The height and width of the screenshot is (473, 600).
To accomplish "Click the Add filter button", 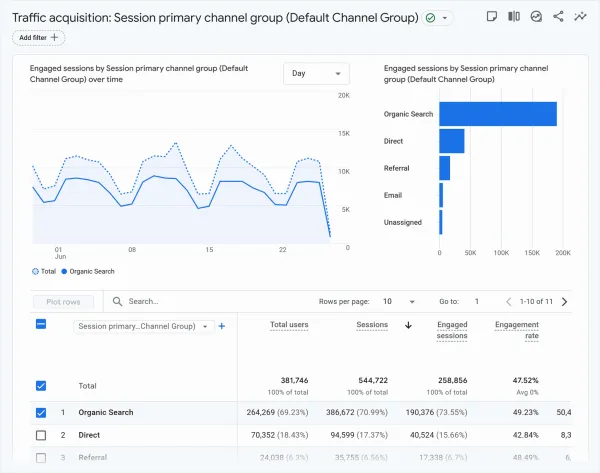I will [x=38, y=37].
